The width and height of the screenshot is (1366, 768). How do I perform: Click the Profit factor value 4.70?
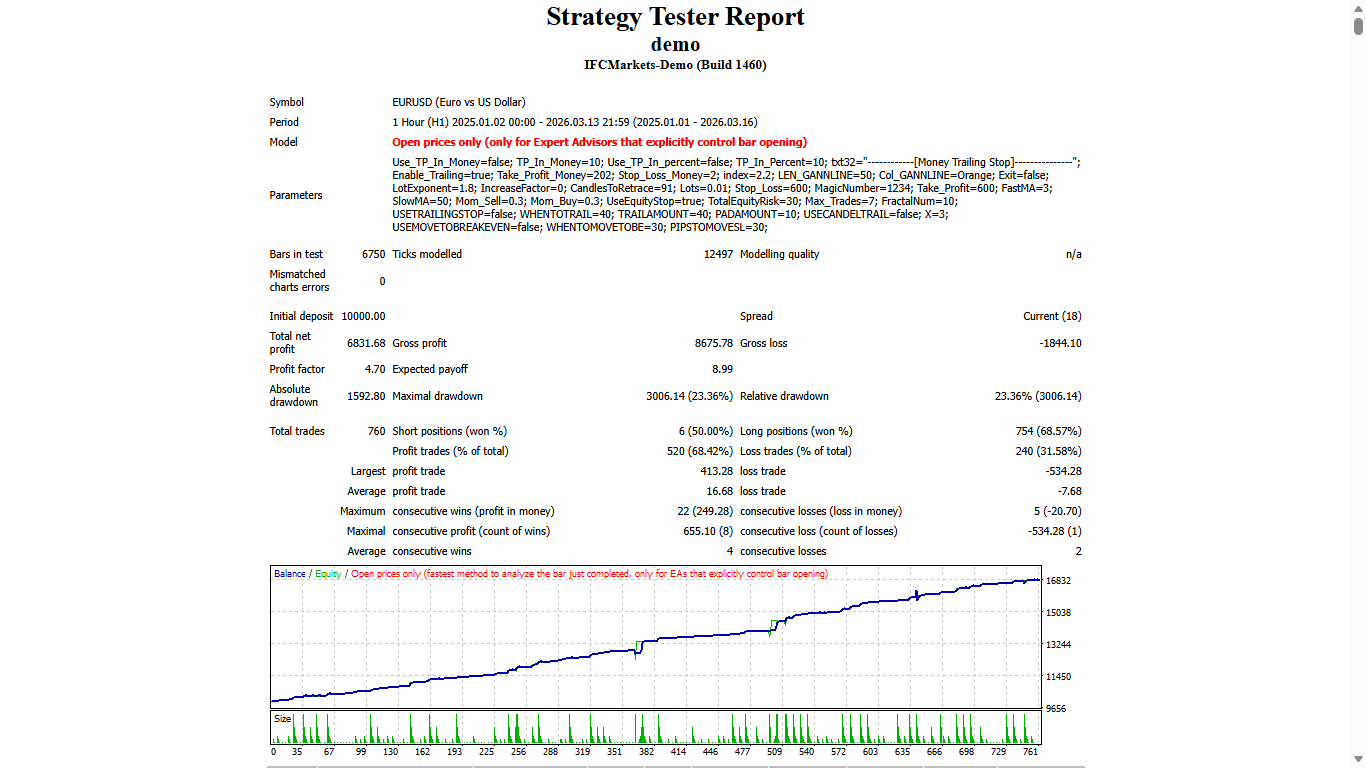pos(373,369)
